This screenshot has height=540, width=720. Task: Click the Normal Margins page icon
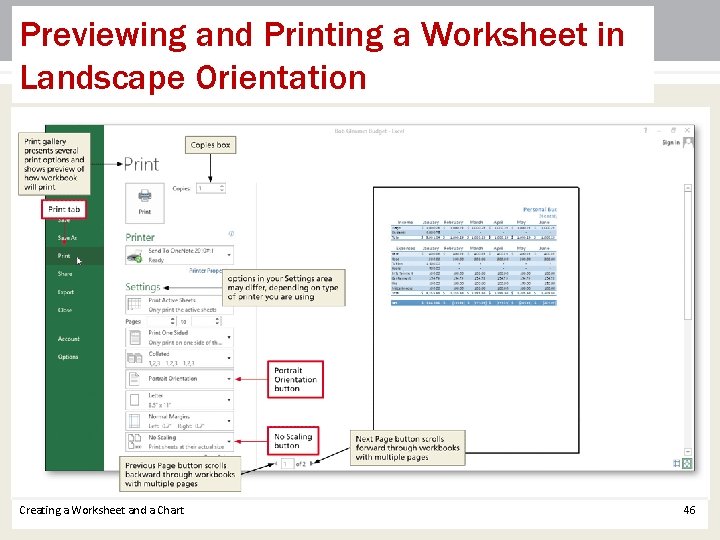pyautogui.click(x=134, y=421)
